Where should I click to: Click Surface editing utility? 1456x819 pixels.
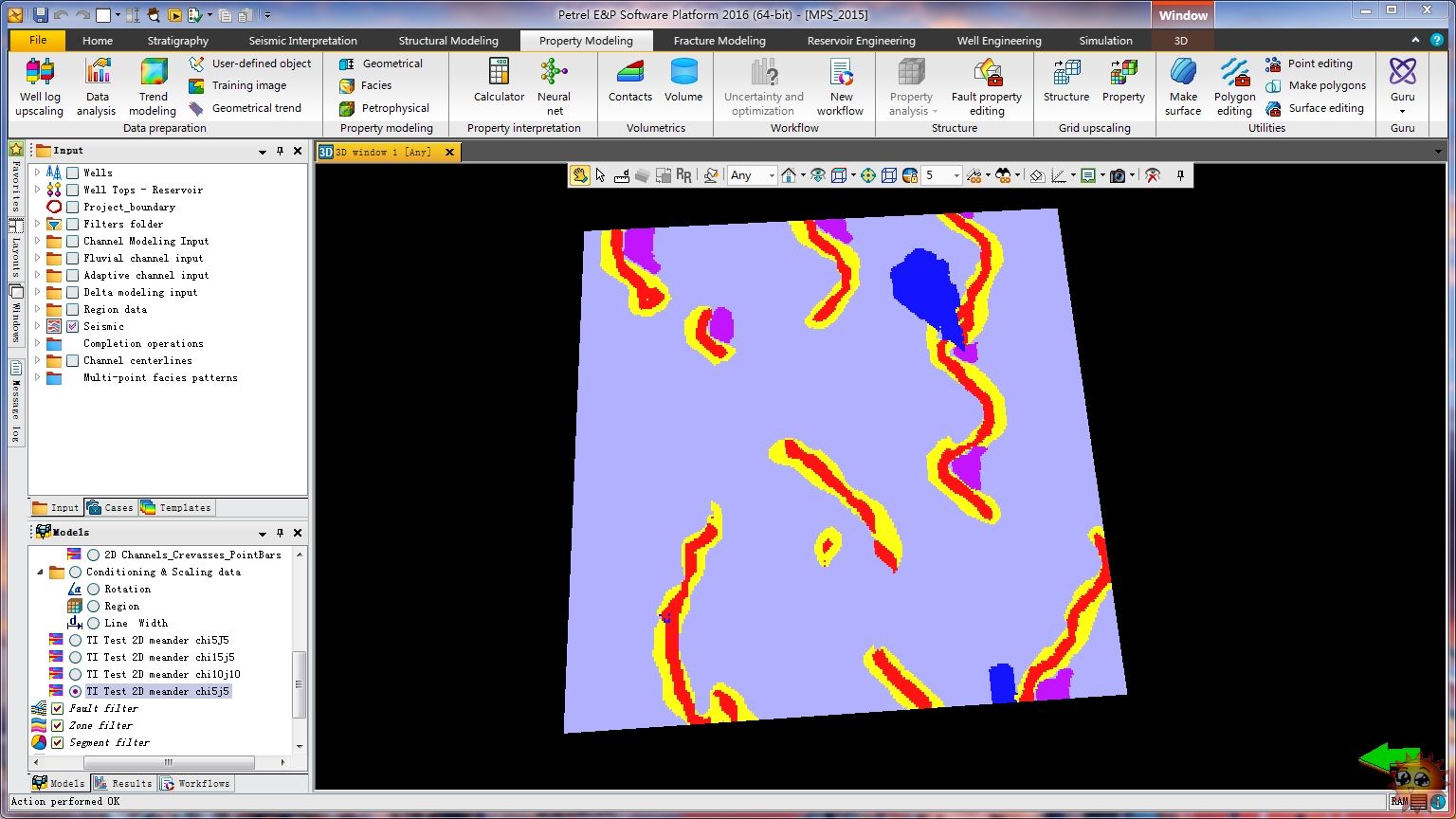coord(1315,108)
